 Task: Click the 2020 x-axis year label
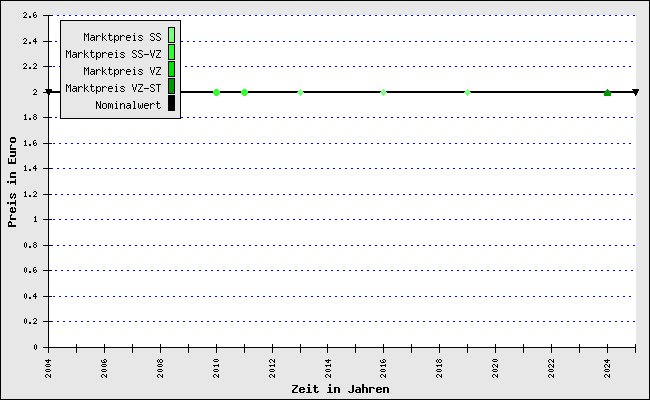click(x=495, y=368)
